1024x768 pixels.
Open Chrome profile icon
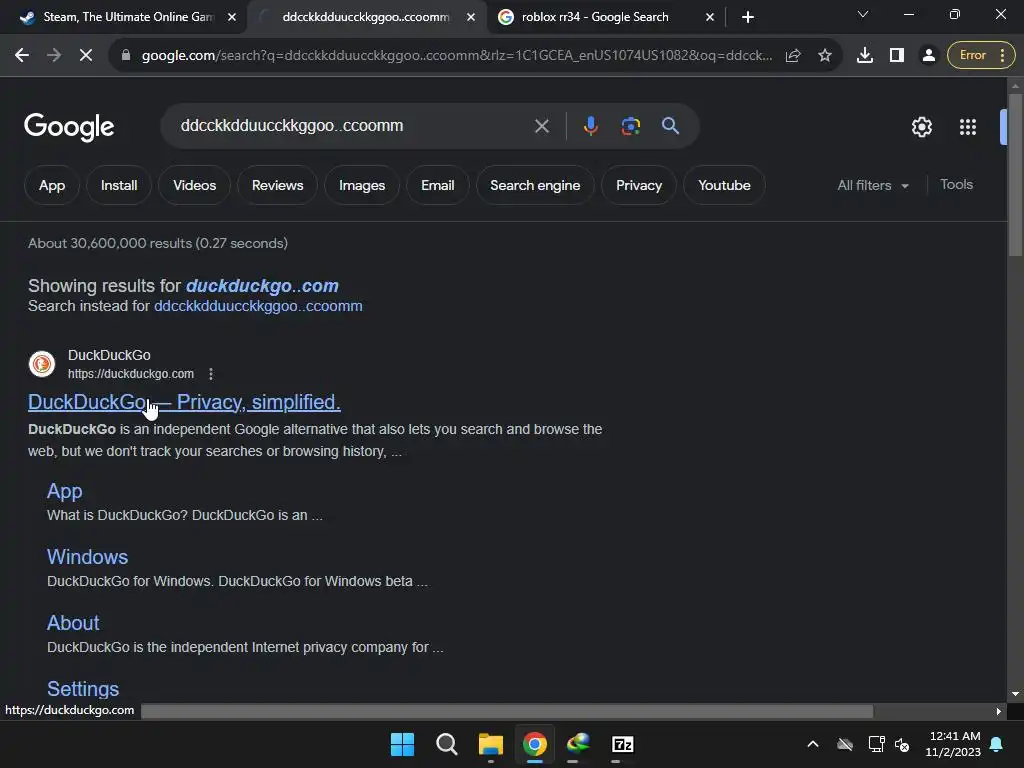pos(928,56)
